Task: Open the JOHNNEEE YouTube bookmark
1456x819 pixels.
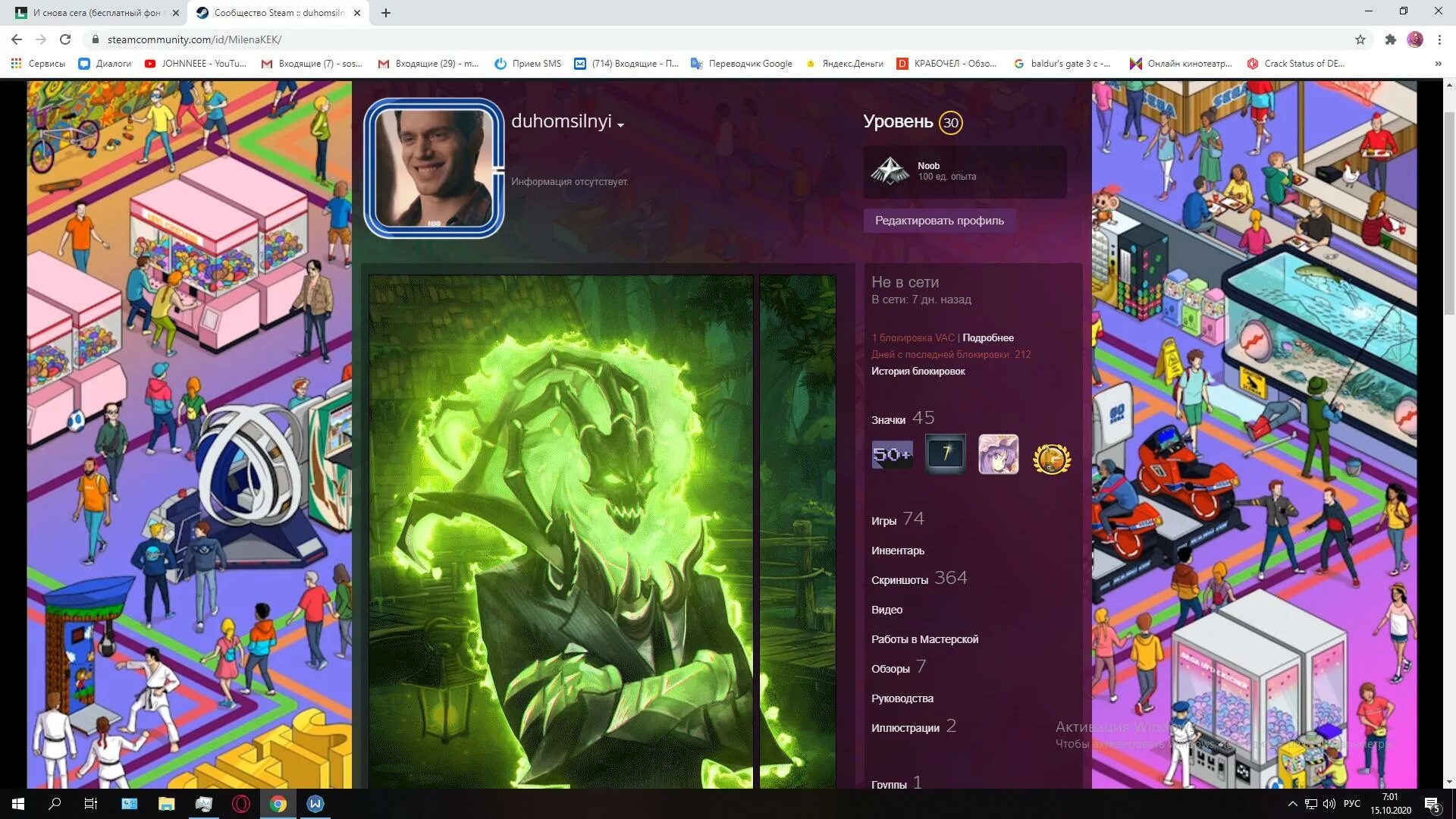Action: point(196,64)
